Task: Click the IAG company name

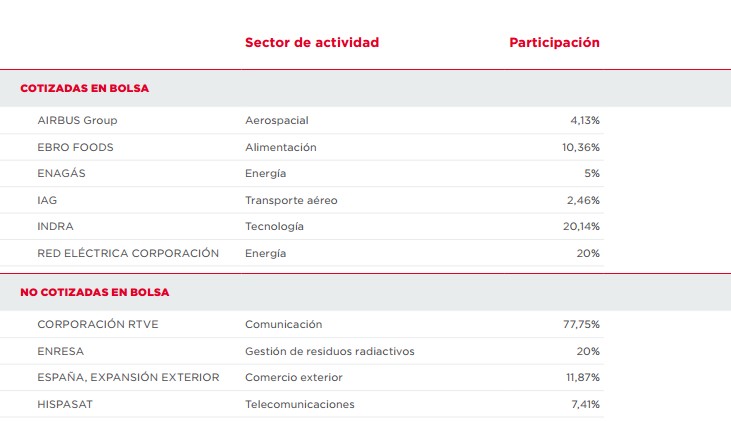Action: click(x=47, y=200)
